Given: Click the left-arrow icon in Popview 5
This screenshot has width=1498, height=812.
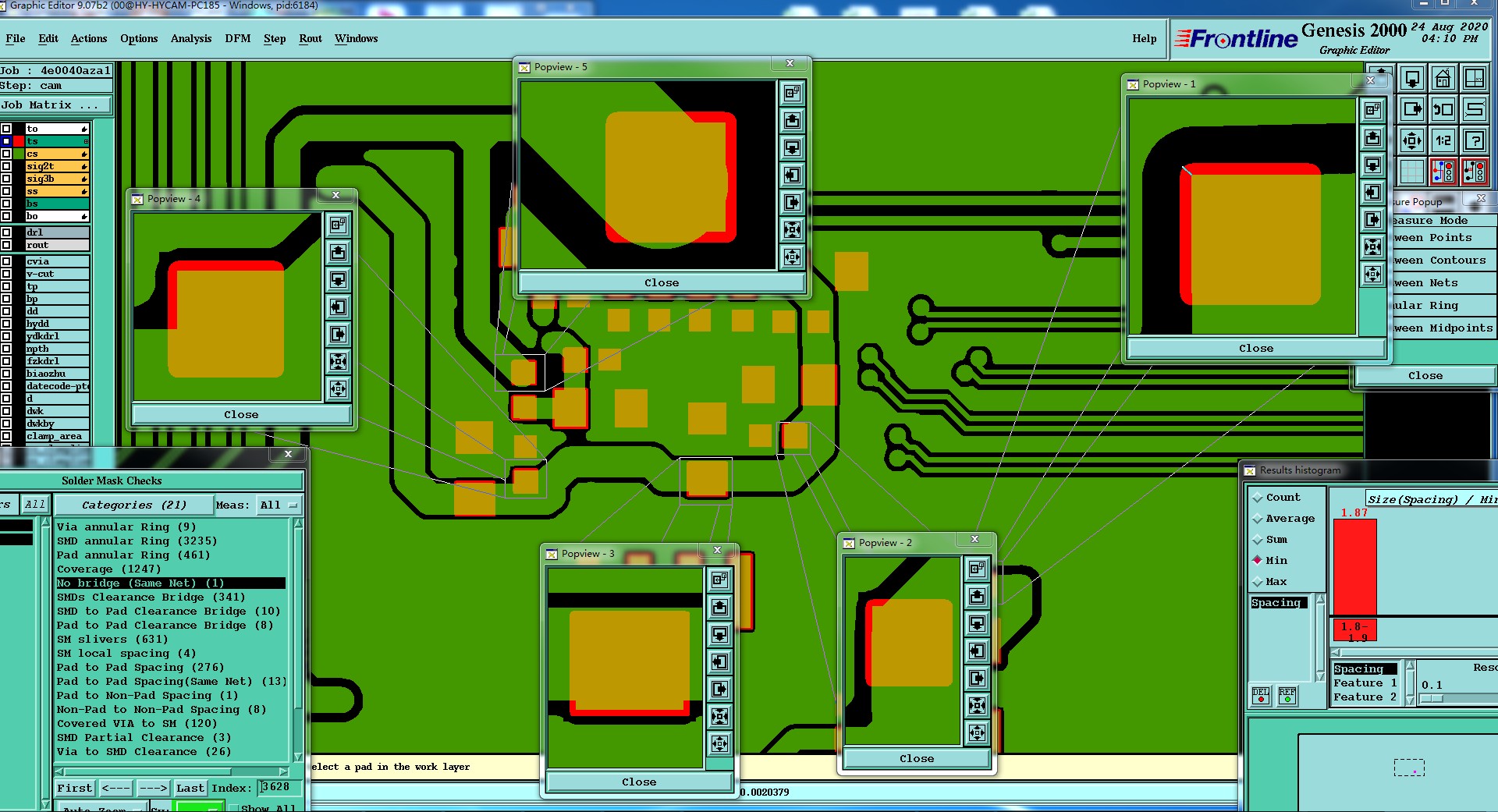Looking at the screenshot, I should tap(792, 176).
